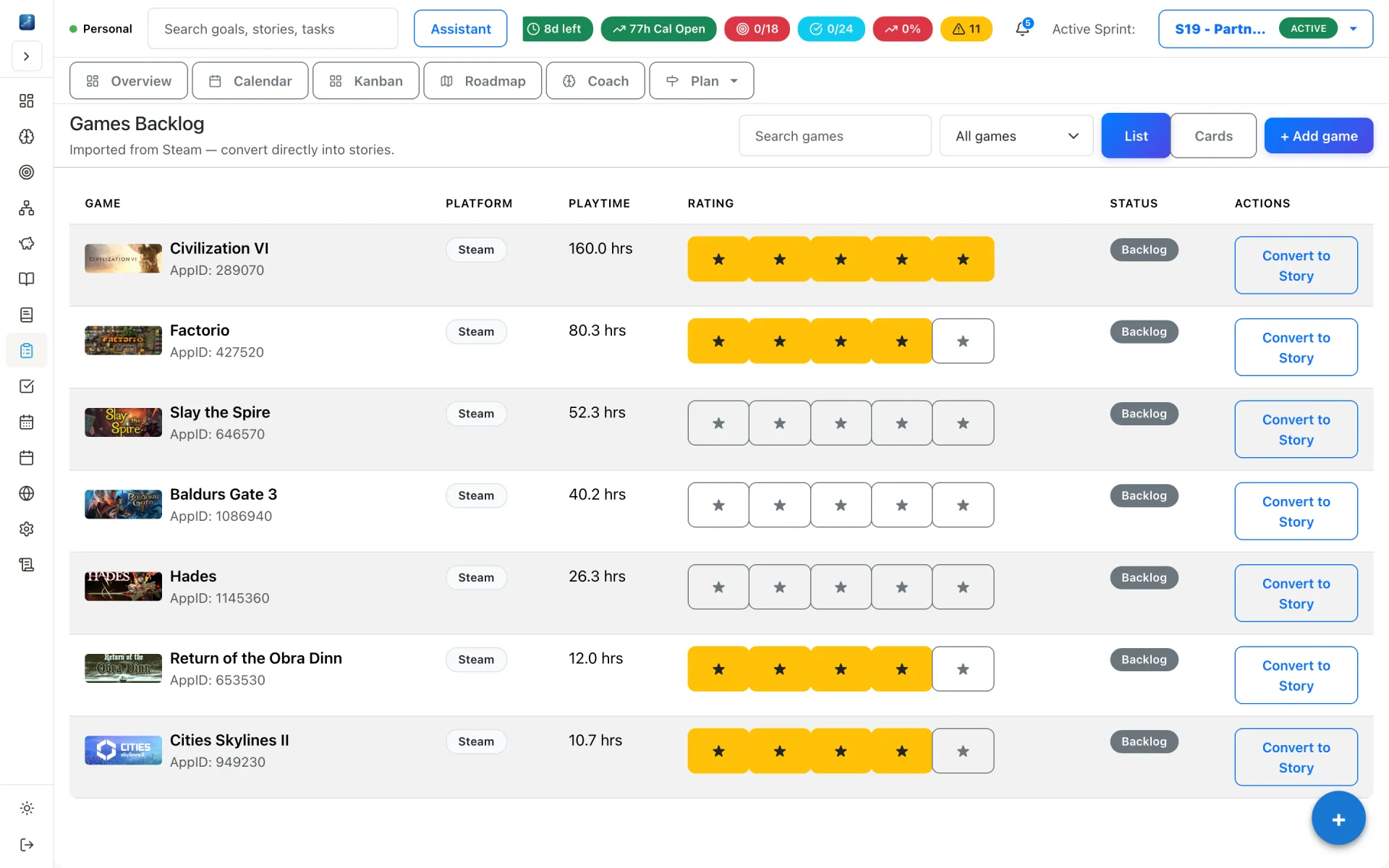This screenshot has width=1389, height=868.
Task: Click the Personal persona indicator
Action: pyautogui.click(x=101, y=29)
